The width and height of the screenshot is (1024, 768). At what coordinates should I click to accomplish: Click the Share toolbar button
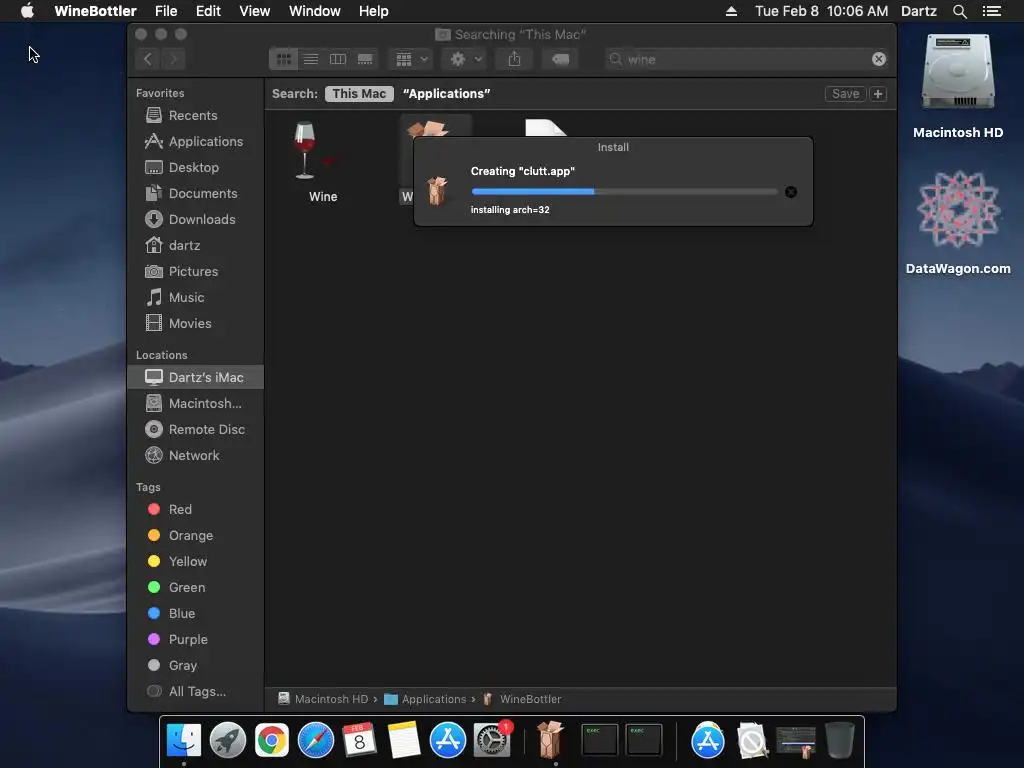tap(515, 59)
